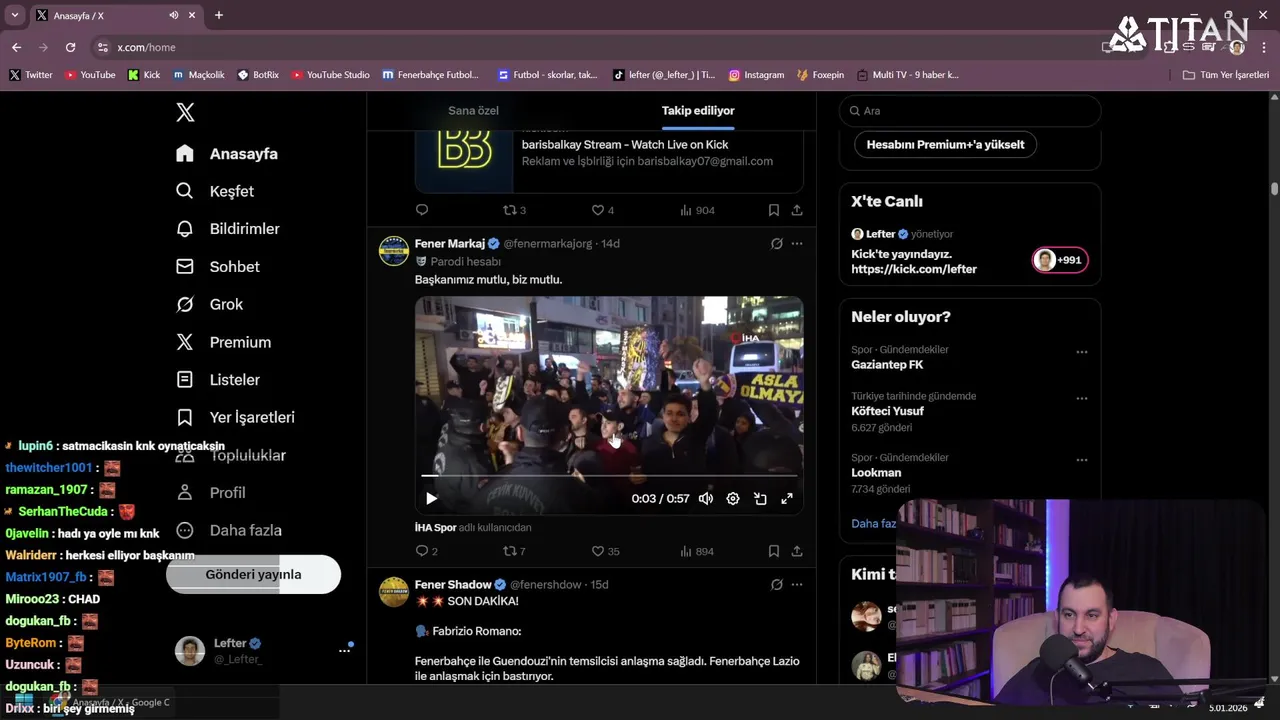Share the Fener Markaj post
Viewport: 1280px width, 720px height.
797,551
